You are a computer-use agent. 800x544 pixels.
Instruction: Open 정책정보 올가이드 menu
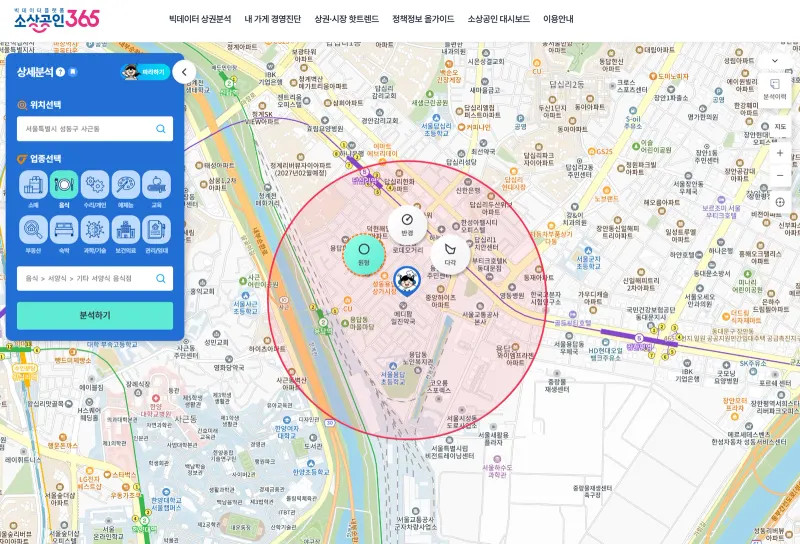[x=423, y=19]
